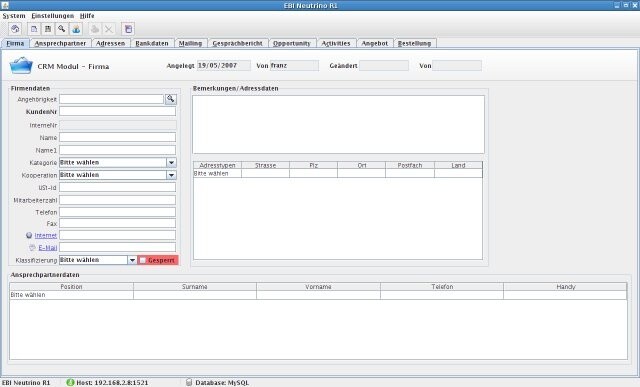
Task: Click the Internet address input field
Action: coord(118,235)
